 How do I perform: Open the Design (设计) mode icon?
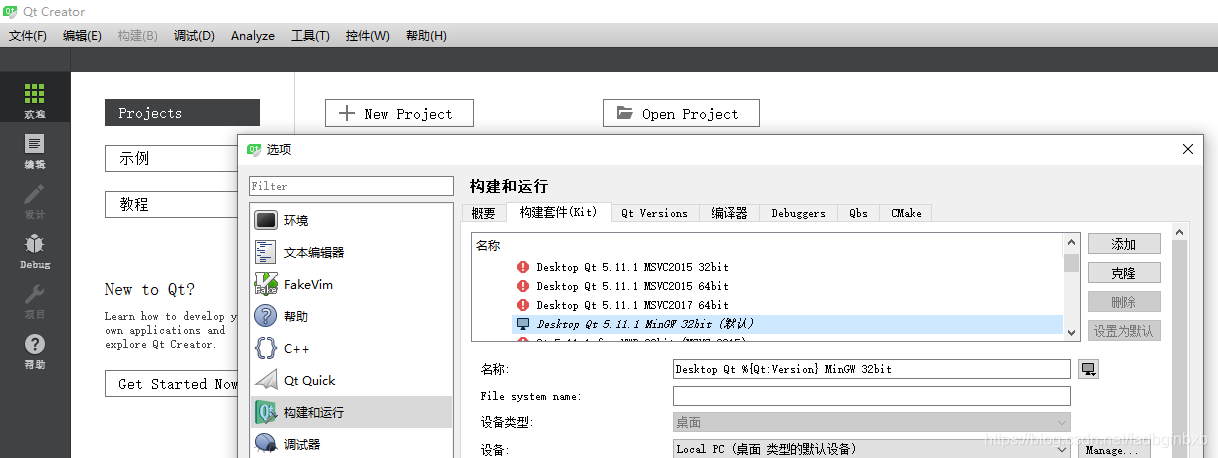pos(35,201)
